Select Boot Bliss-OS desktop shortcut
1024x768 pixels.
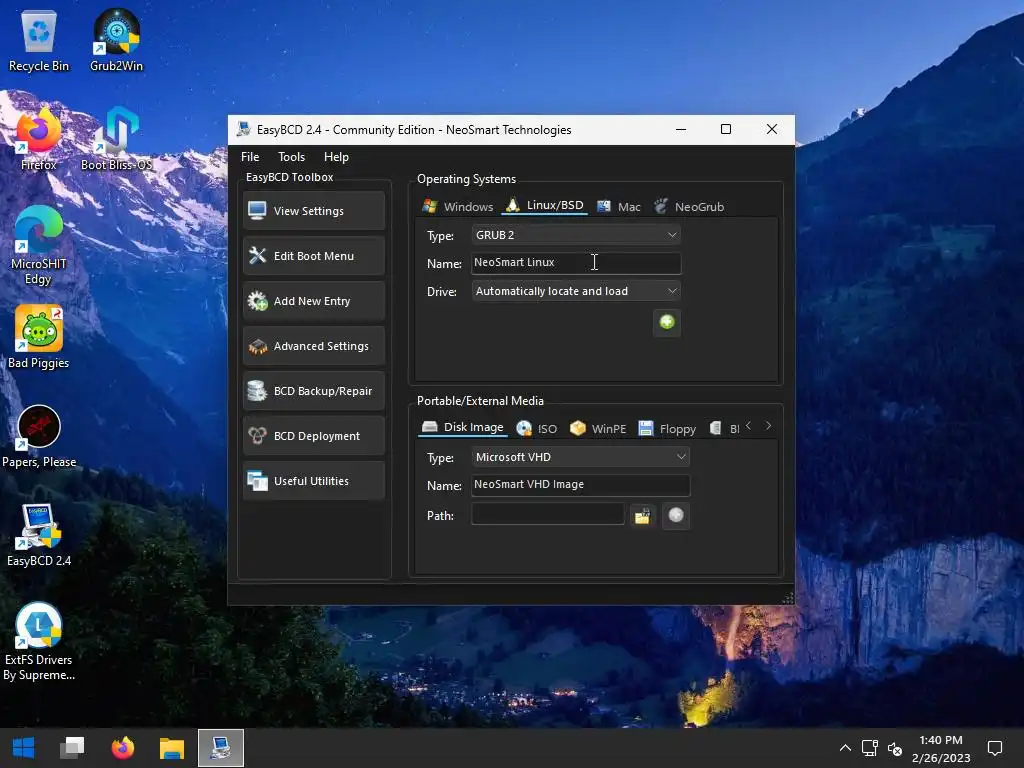pos(116,140)
